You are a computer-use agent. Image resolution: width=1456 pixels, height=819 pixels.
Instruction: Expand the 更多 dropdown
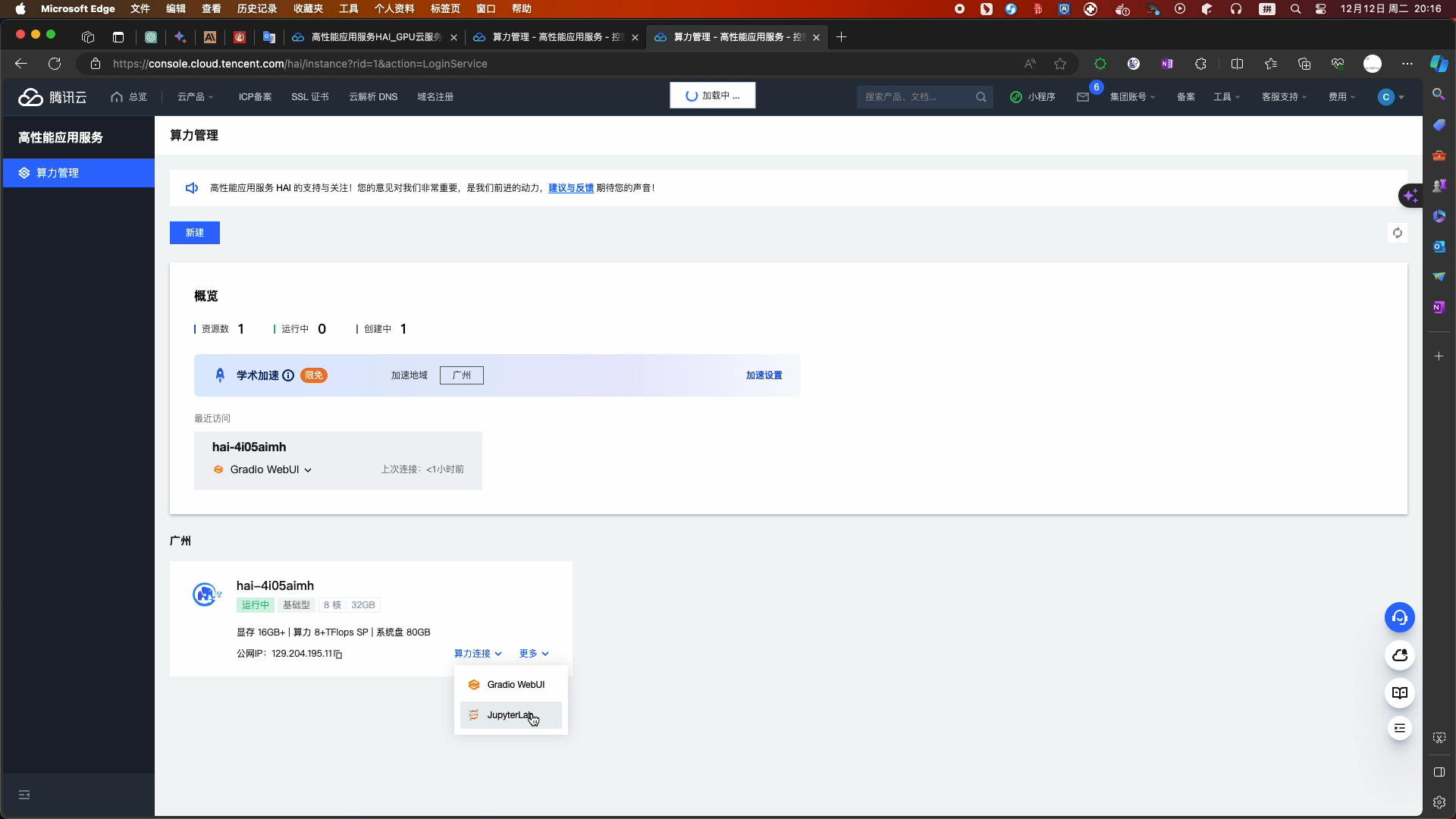(x=534, y=654)
